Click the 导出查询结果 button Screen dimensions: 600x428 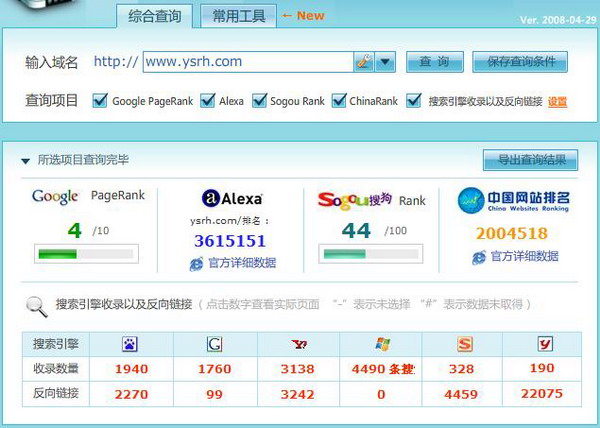[530, 160]
